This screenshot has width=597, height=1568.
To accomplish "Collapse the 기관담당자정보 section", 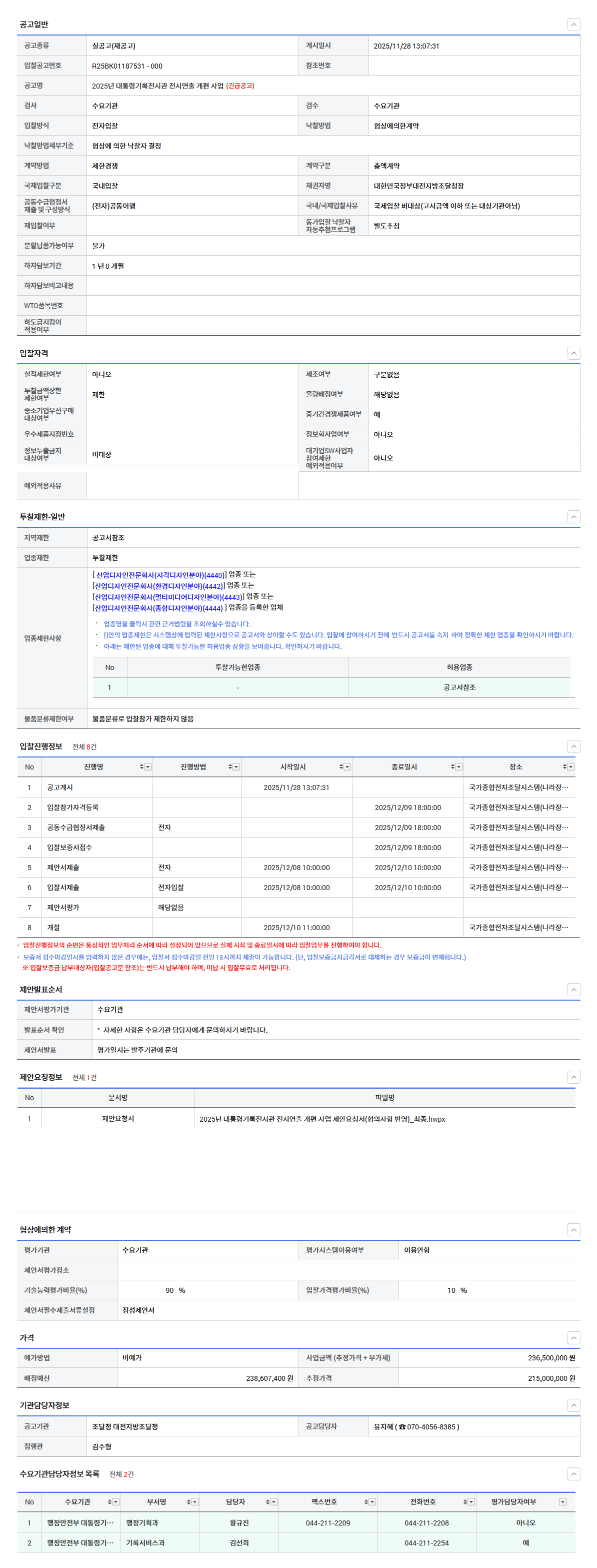I will pos(573,1405).
